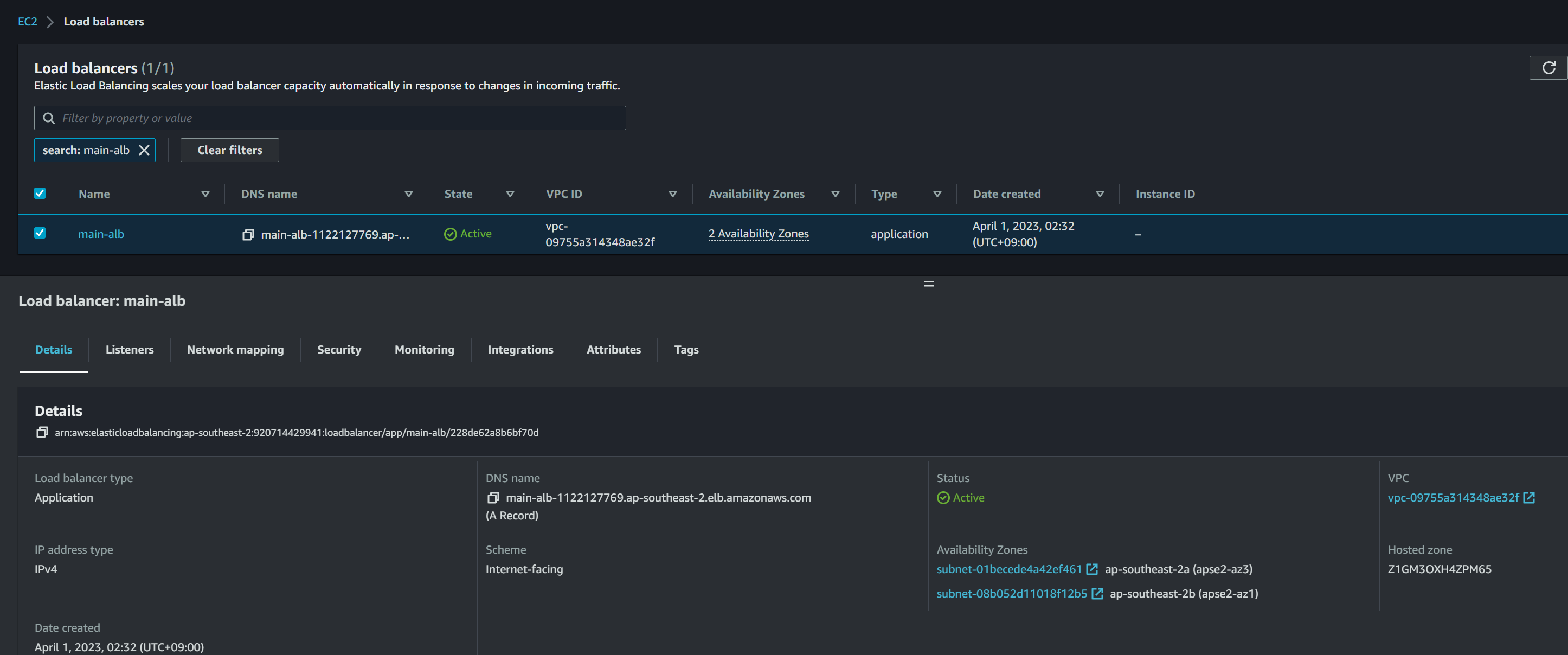The height and width of the screenshot is (655, 1568).
Task: Uncheck the main-alb row checkbox
Action: [x=40, y=233]
